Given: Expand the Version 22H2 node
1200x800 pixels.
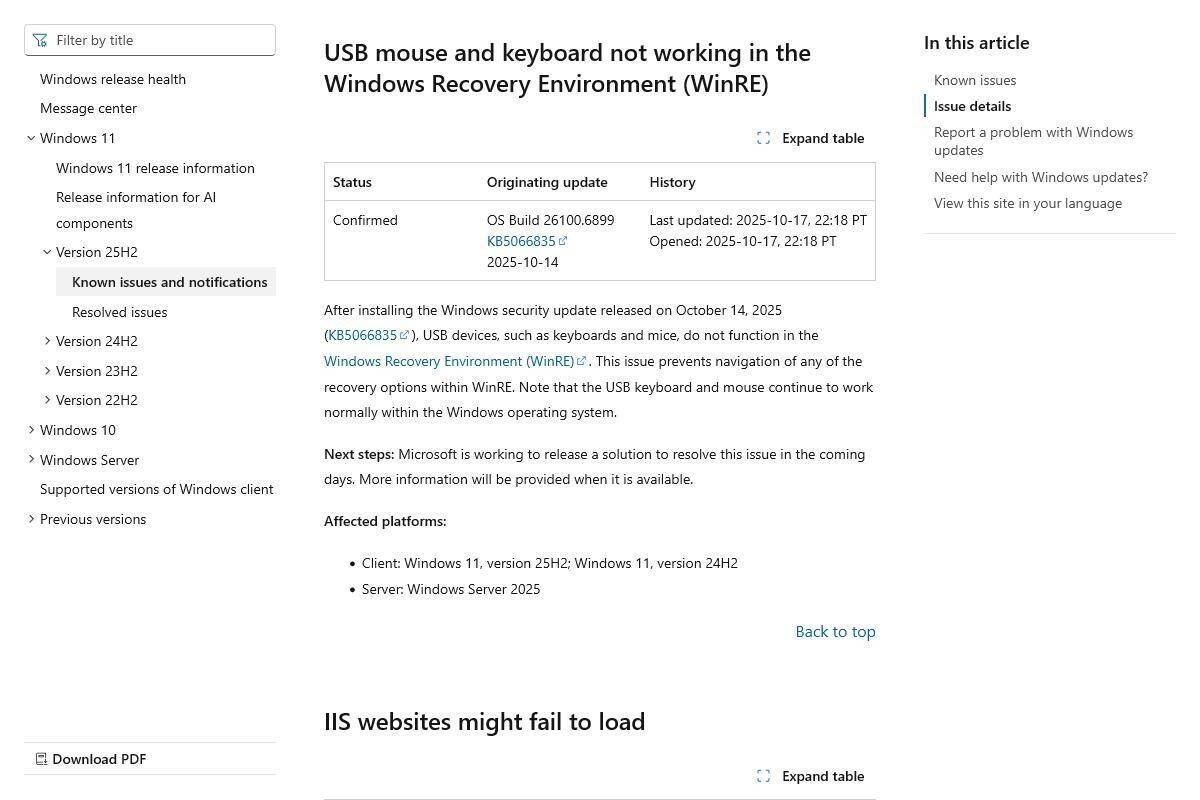Looking at the screenshot, I should click(x=47, y=400).
